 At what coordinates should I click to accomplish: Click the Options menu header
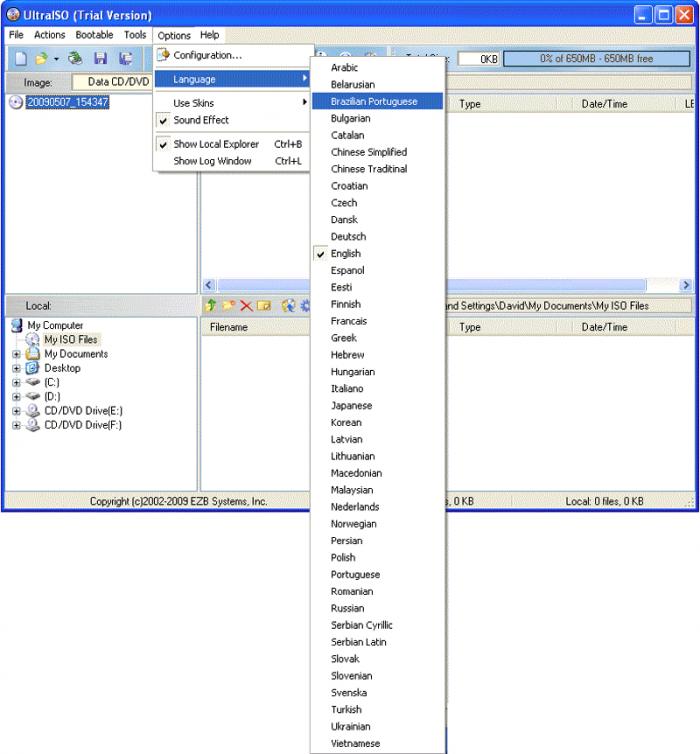click(x=174, y=36)
